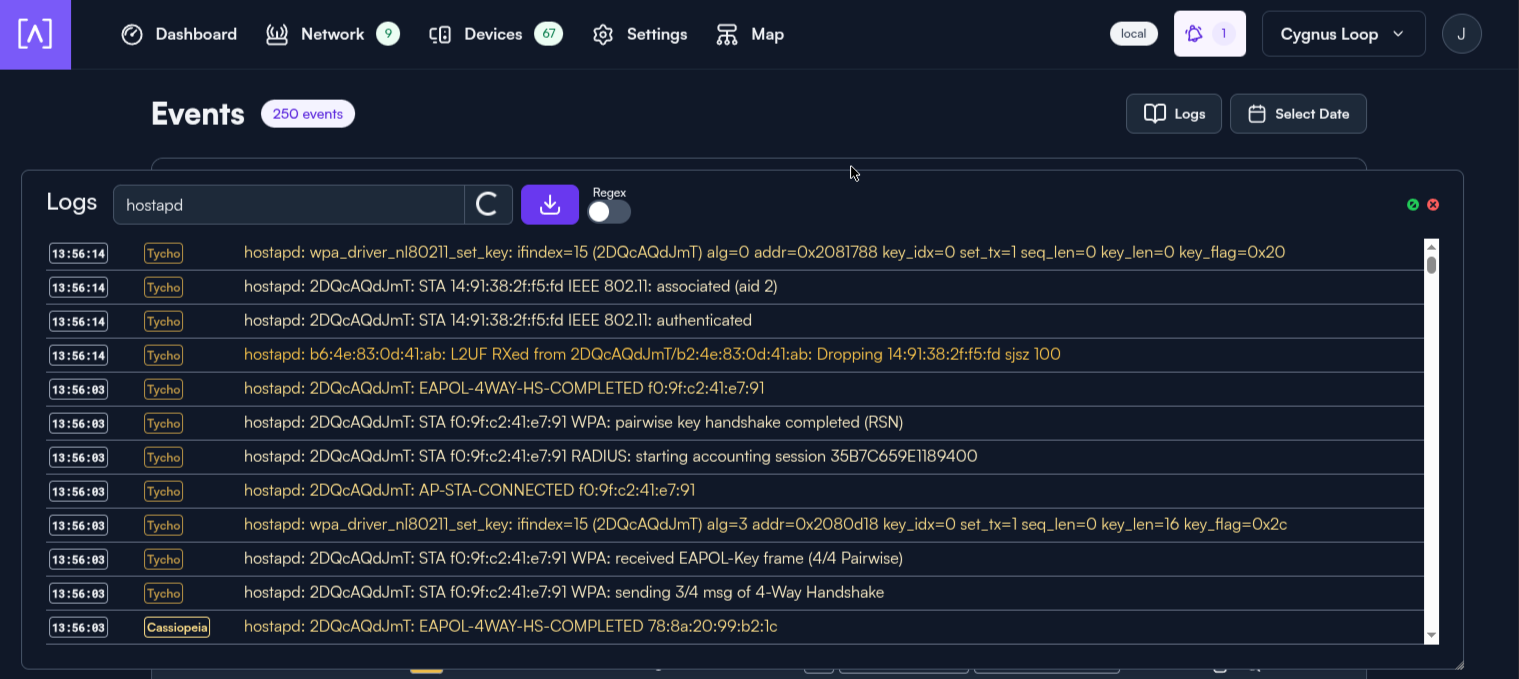Click the green filter-allow icon in Logs panel
This screenshot has width=1519, height=679.
pyautogui.click(x=1413, y=204)
